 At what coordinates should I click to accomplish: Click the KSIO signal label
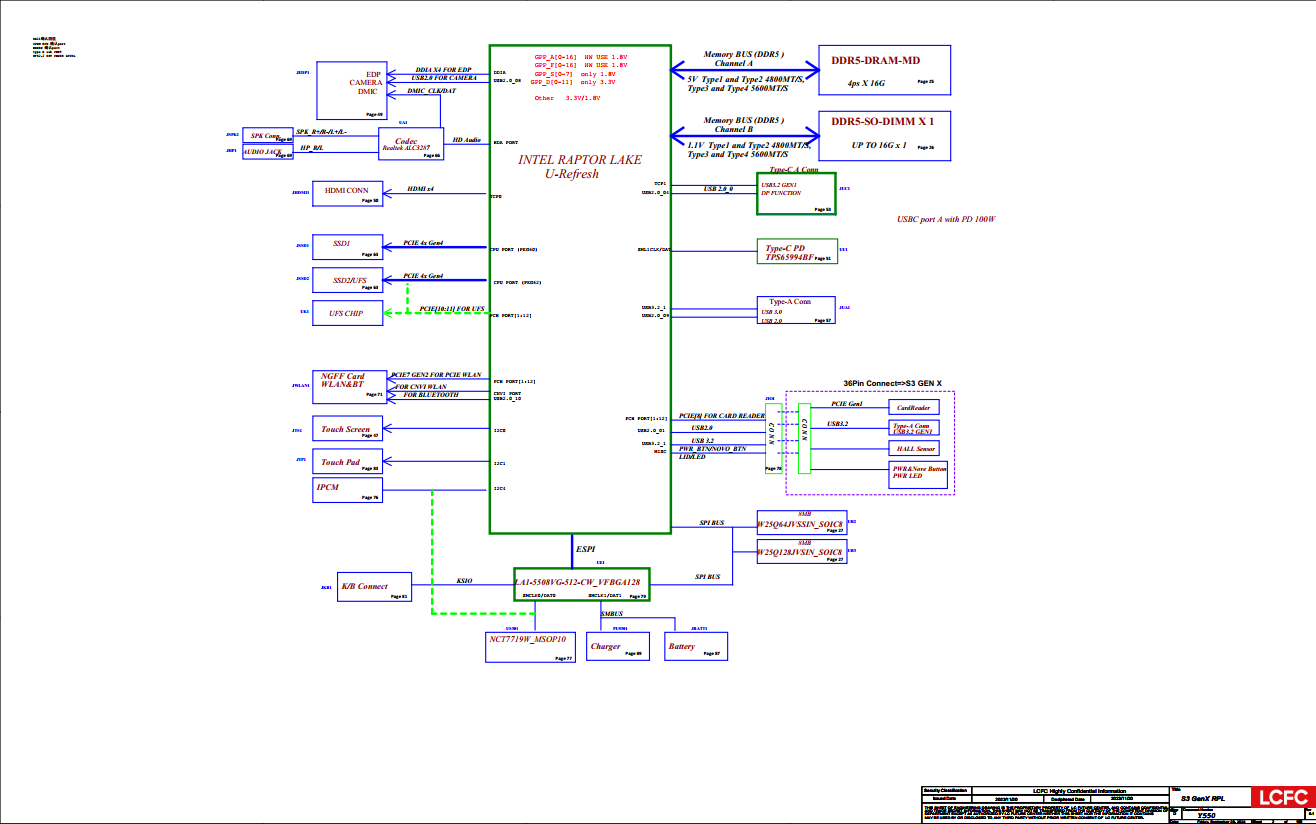click(x=464, y=579)
